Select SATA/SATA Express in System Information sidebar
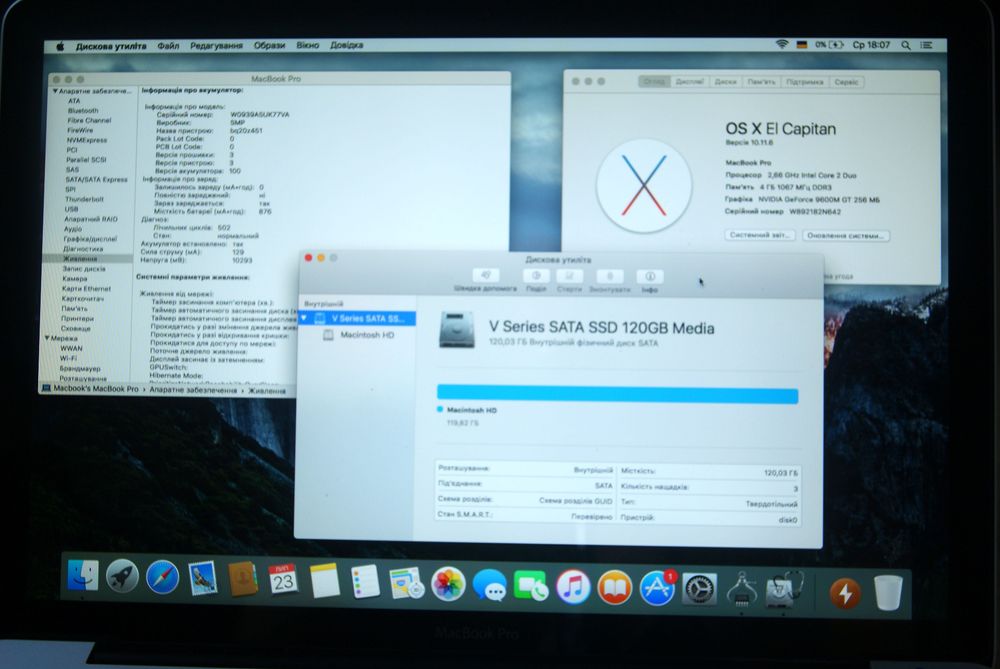Viewport: 1000px width, 669px height. (x=96, y=179)
